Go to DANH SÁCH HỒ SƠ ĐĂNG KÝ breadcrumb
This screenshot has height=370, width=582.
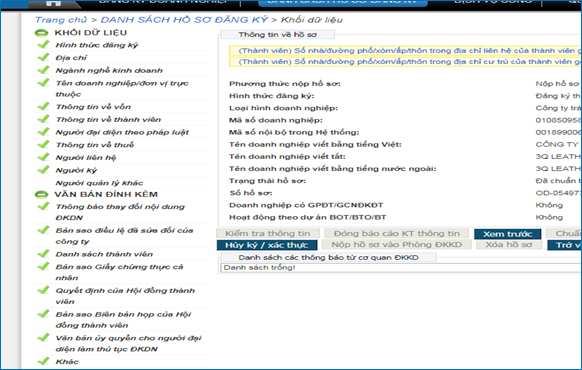click(184, 20)
